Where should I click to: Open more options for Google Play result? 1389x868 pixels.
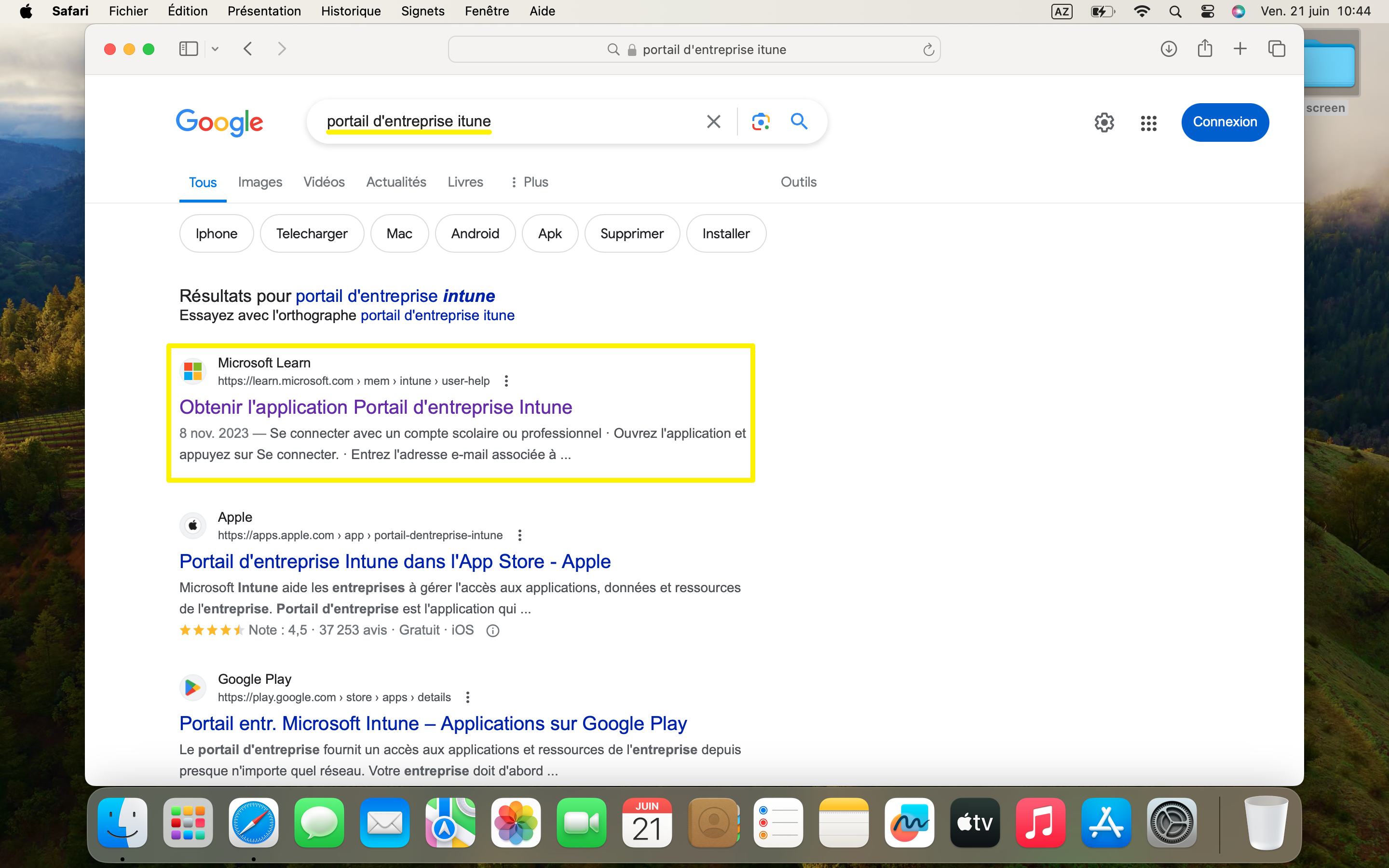[x=468, y=697]
